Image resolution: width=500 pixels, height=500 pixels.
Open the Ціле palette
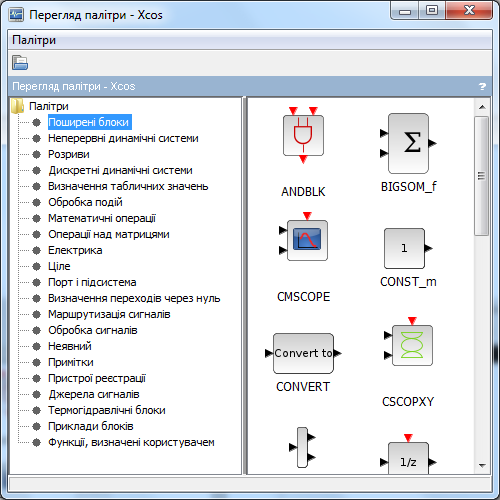click(x=59, y=266)
